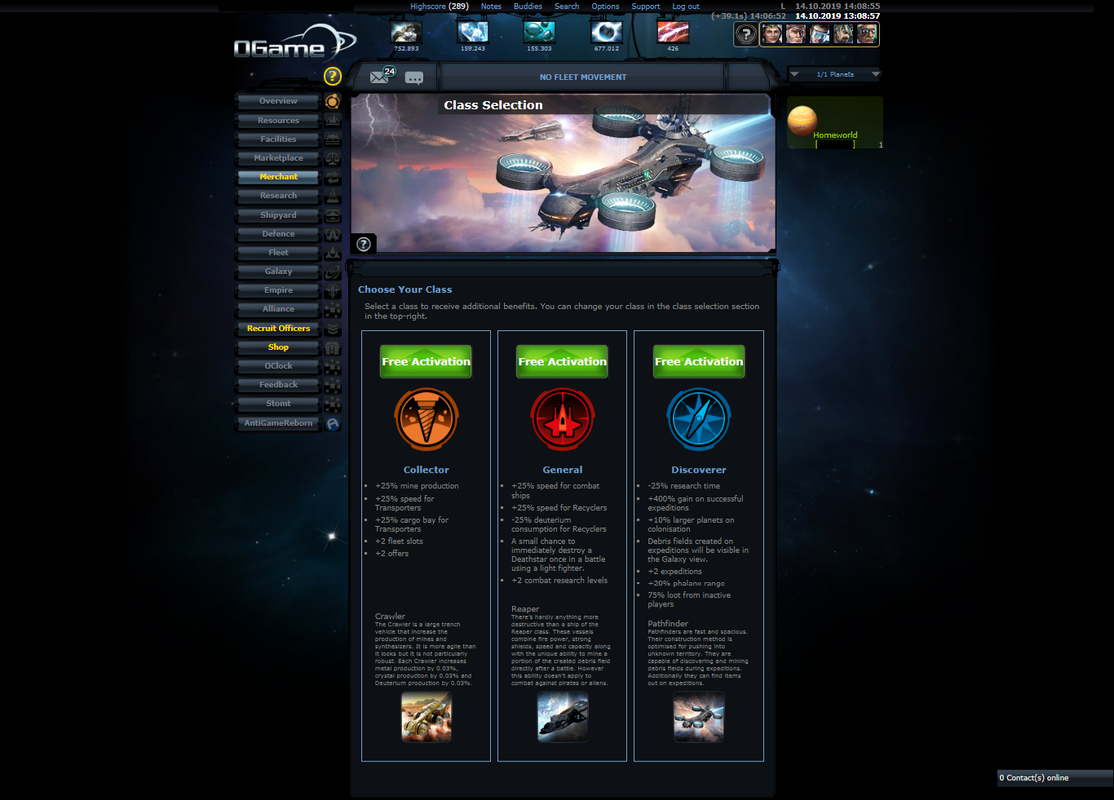Click the class selection question mark icon near officers
The width and height of the screenshot is (1114, 800).
[746, 34]
